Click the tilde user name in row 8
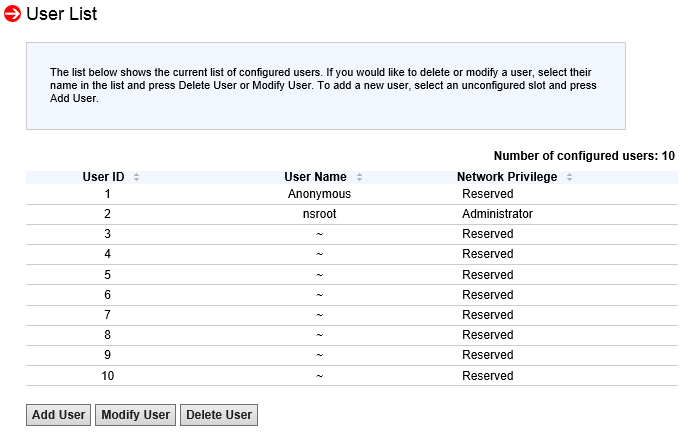Screen dimensions: 695x434 coord(320,335)
